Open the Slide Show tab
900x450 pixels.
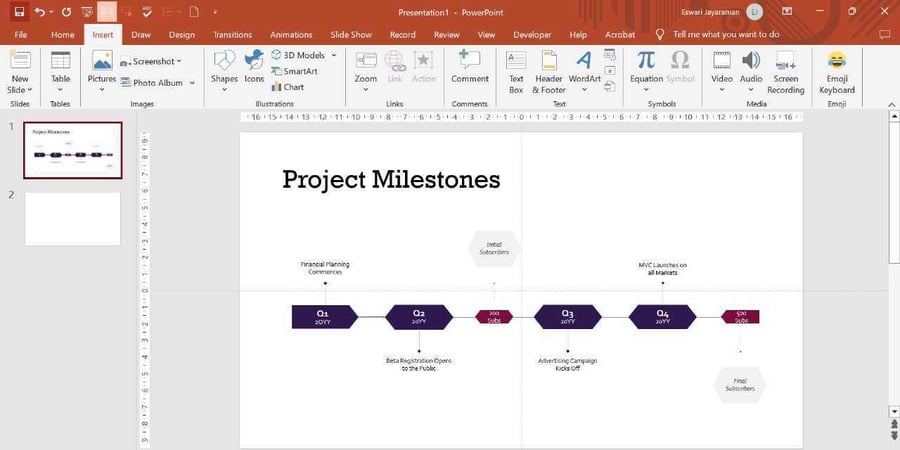(x=351, y=34)
